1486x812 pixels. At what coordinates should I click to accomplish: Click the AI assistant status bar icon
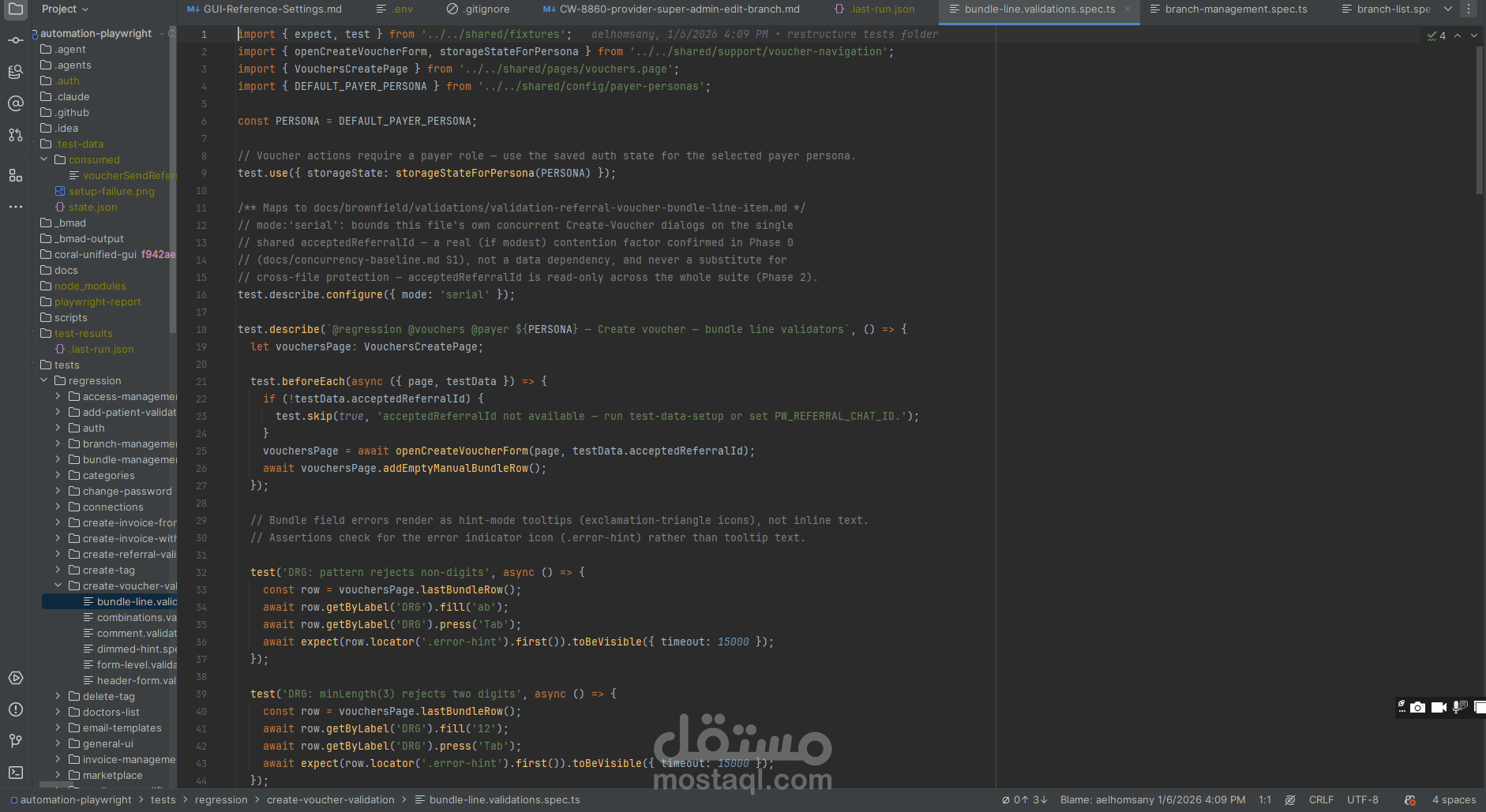pyautogui.click(x=1410, y=800)
